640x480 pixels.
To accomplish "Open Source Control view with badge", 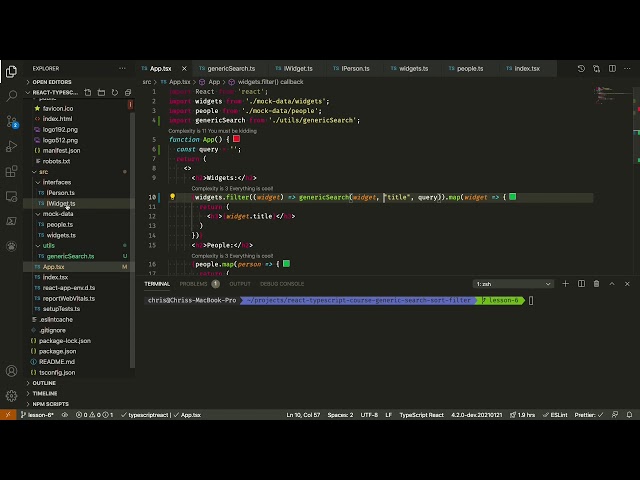I will [11, 121].
